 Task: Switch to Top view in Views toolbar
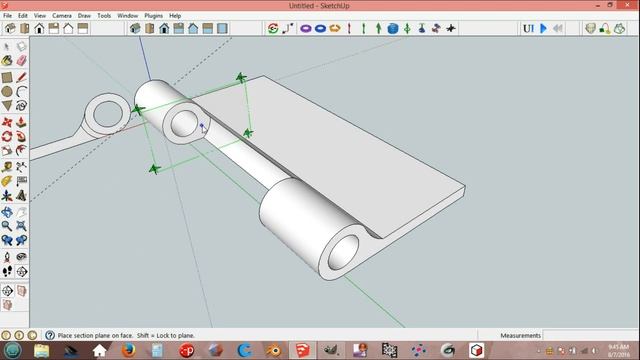tap(25, 28)
